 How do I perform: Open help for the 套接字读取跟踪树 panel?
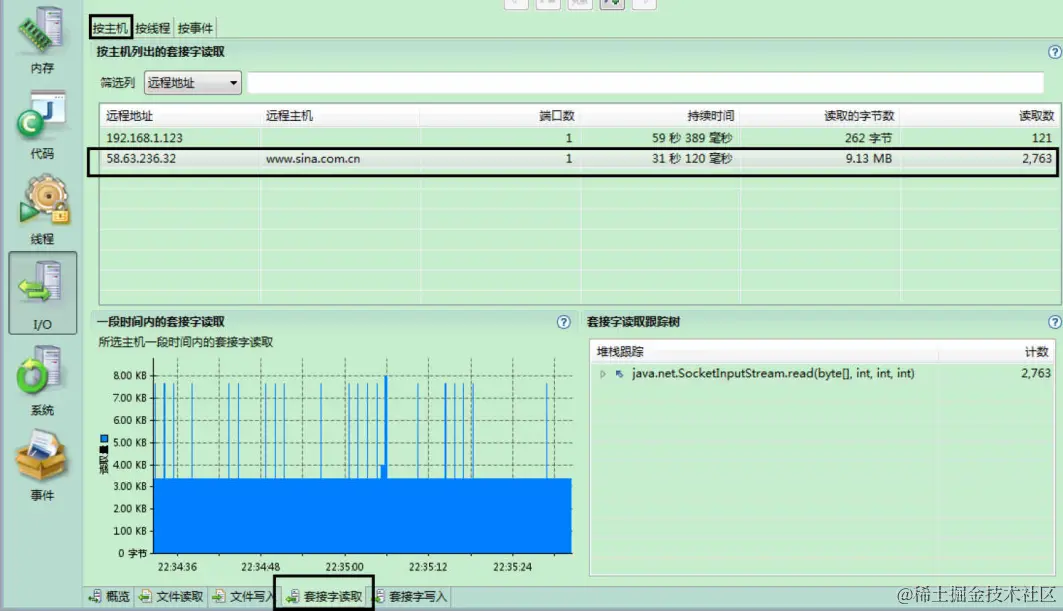click(1054, 322)
